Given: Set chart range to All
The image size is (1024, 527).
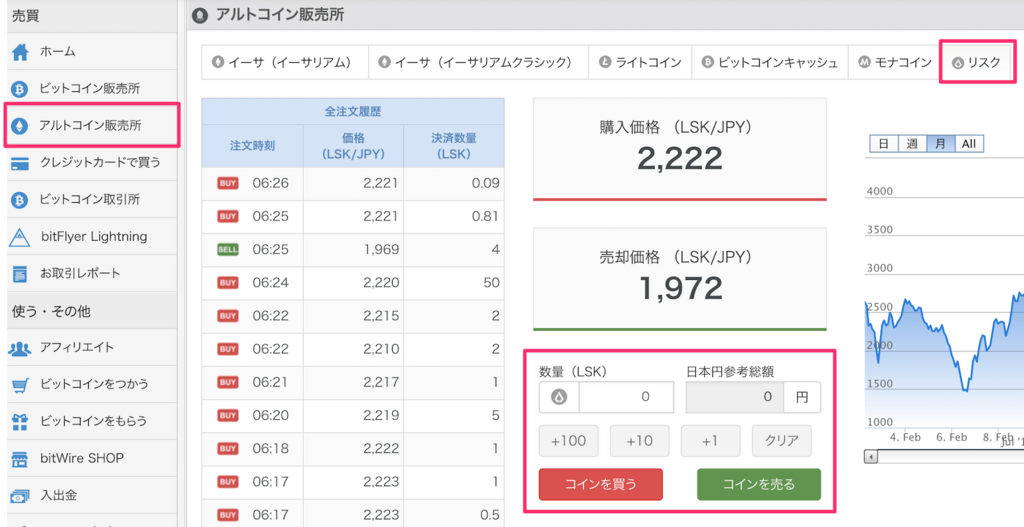Looking at the screenshot, I should pos(969,144).
